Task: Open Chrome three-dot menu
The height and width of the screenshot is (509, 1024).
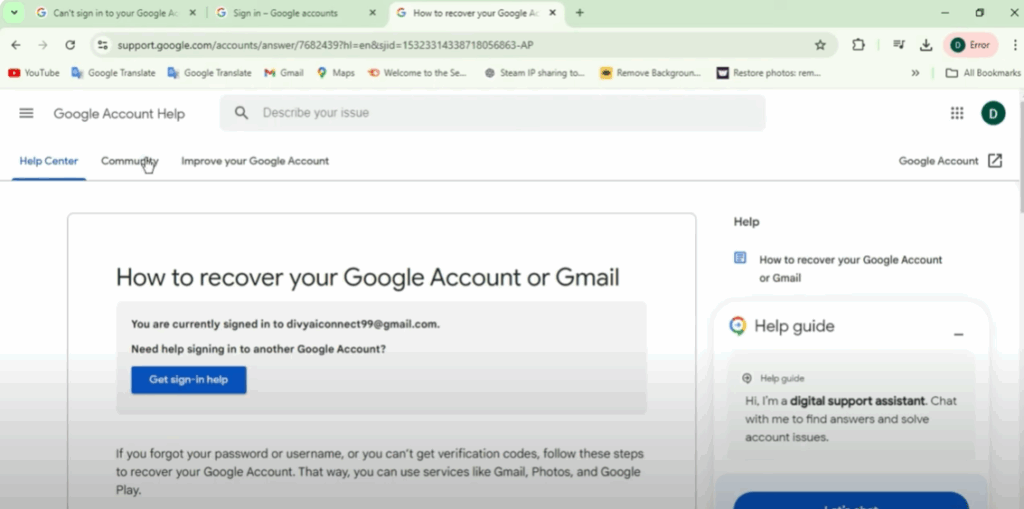Action: click(1015, 45)
